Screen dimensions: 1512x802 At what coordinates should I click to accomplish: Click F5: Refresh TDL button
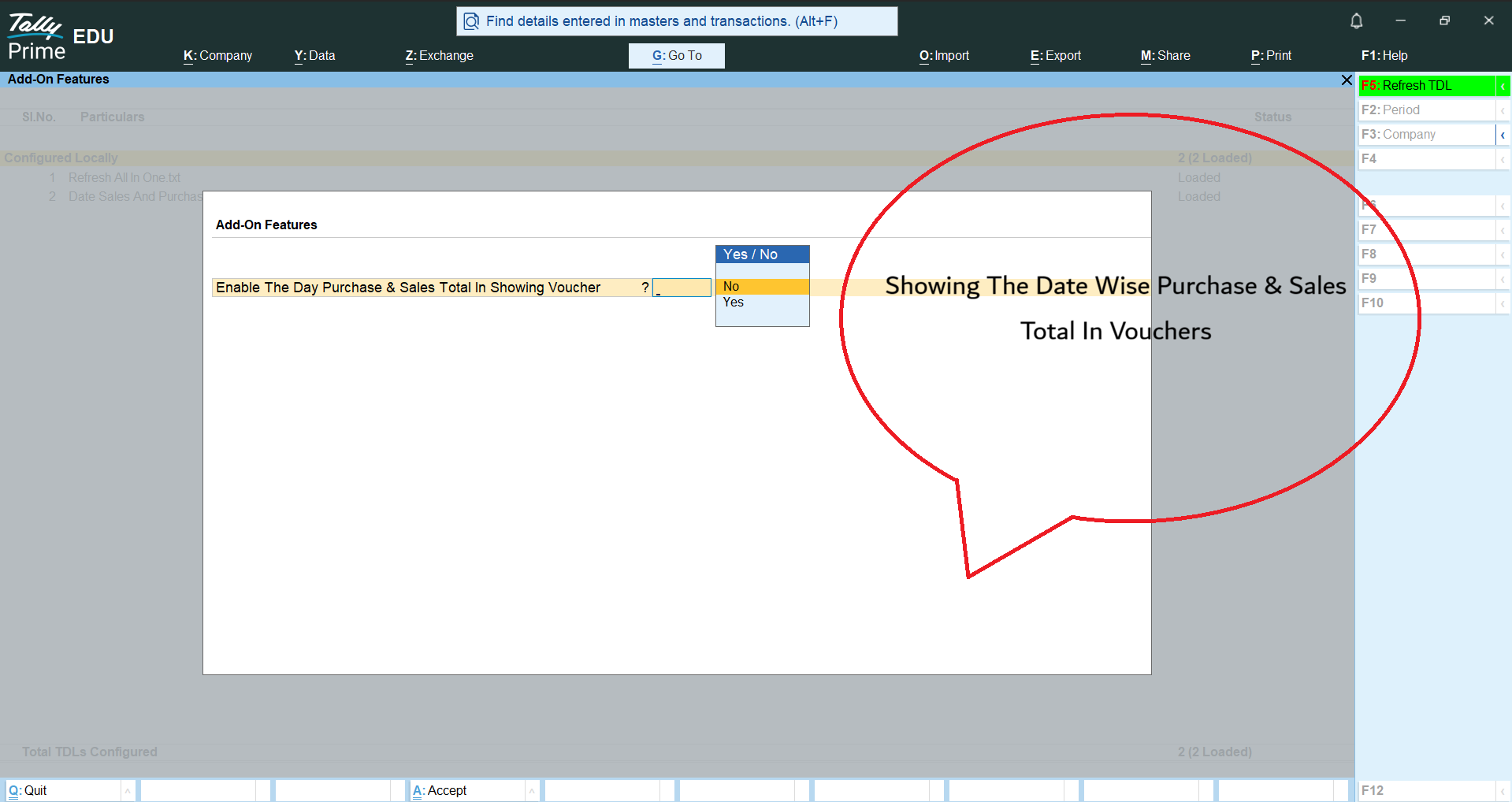(1426, 86)
